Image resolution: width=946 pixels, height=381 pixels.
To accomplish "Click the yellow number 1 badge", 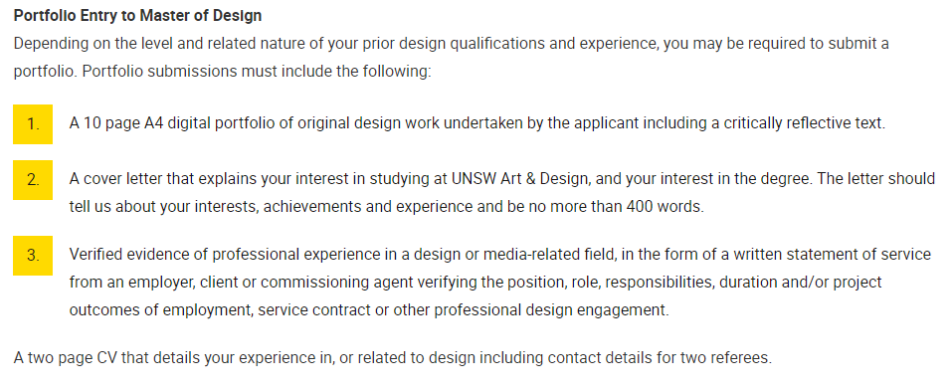I will click(33, 124).
